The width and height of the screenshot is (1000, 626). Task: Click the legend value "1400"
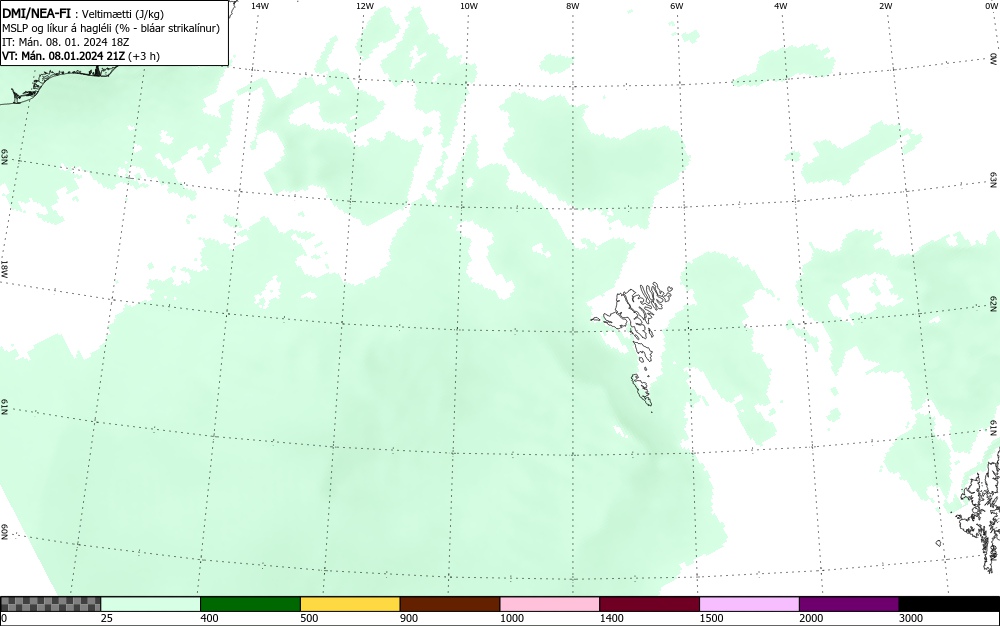(611, 618)
